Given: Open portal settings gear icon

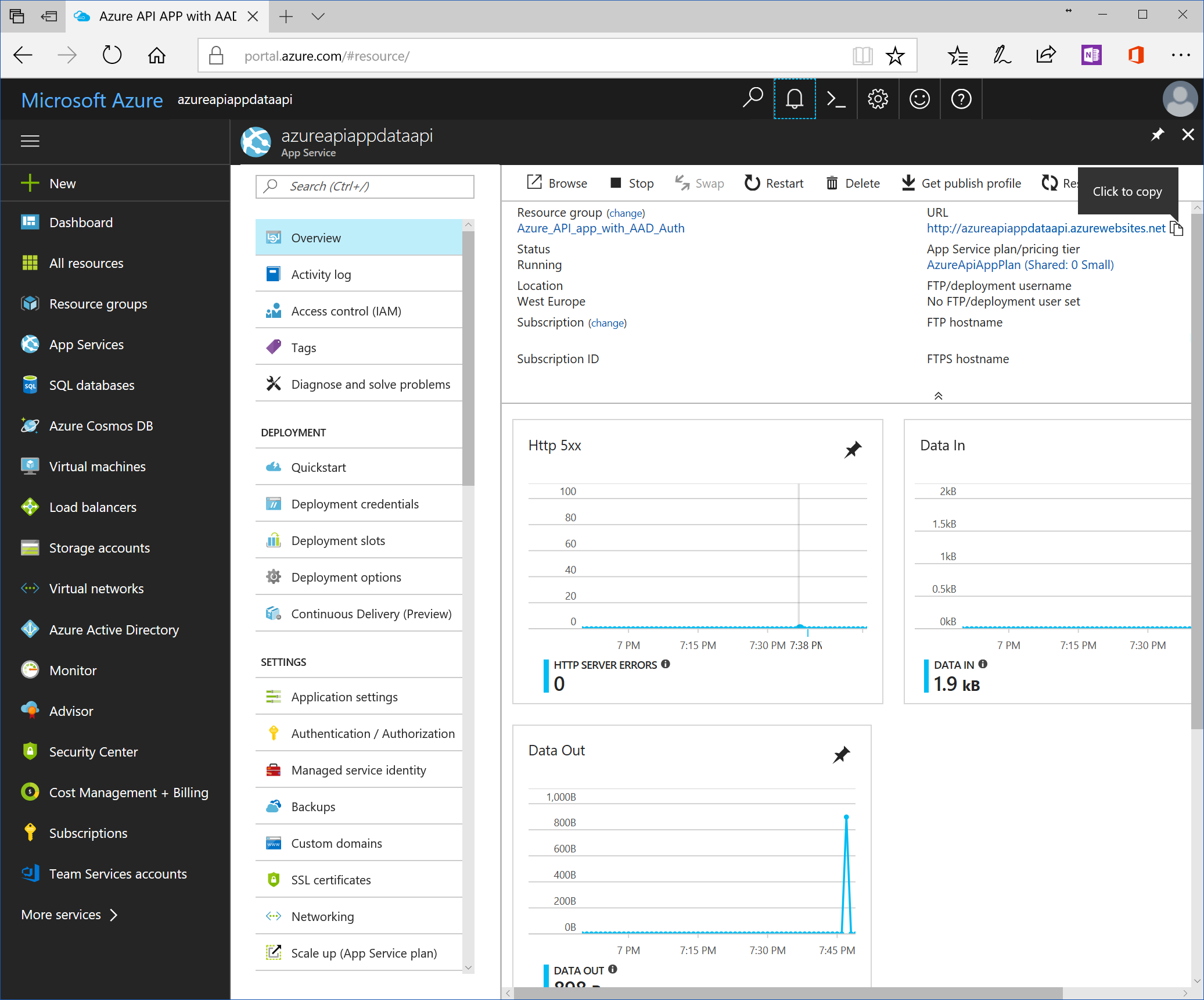Looking at the screenshot, I should (x=878, y=99).
